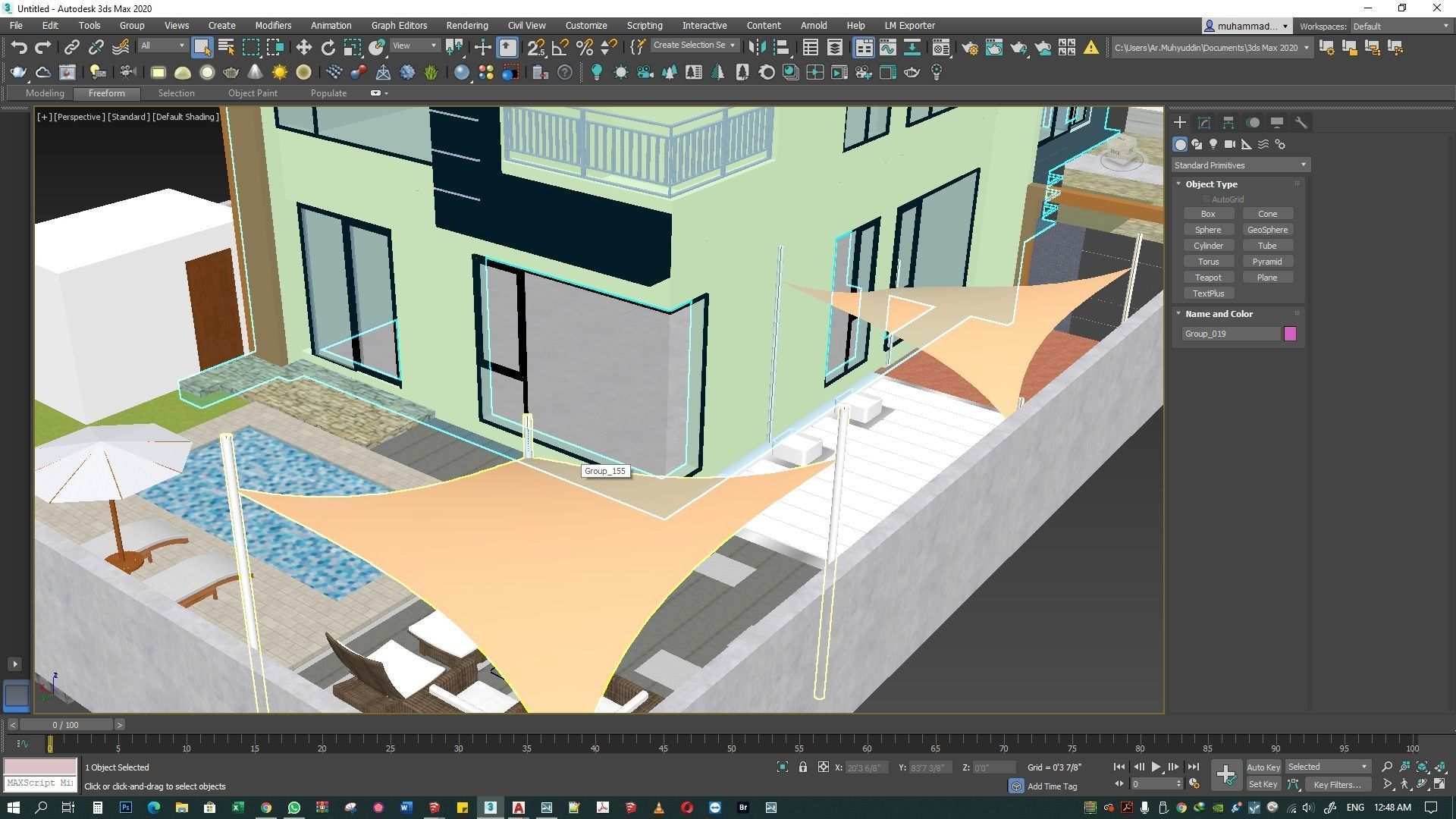This screenshot has width=1456, height=819.
Task: Toggle the Auto Key animation mode
Action: pyautogui.click(x=1263, y=767)
